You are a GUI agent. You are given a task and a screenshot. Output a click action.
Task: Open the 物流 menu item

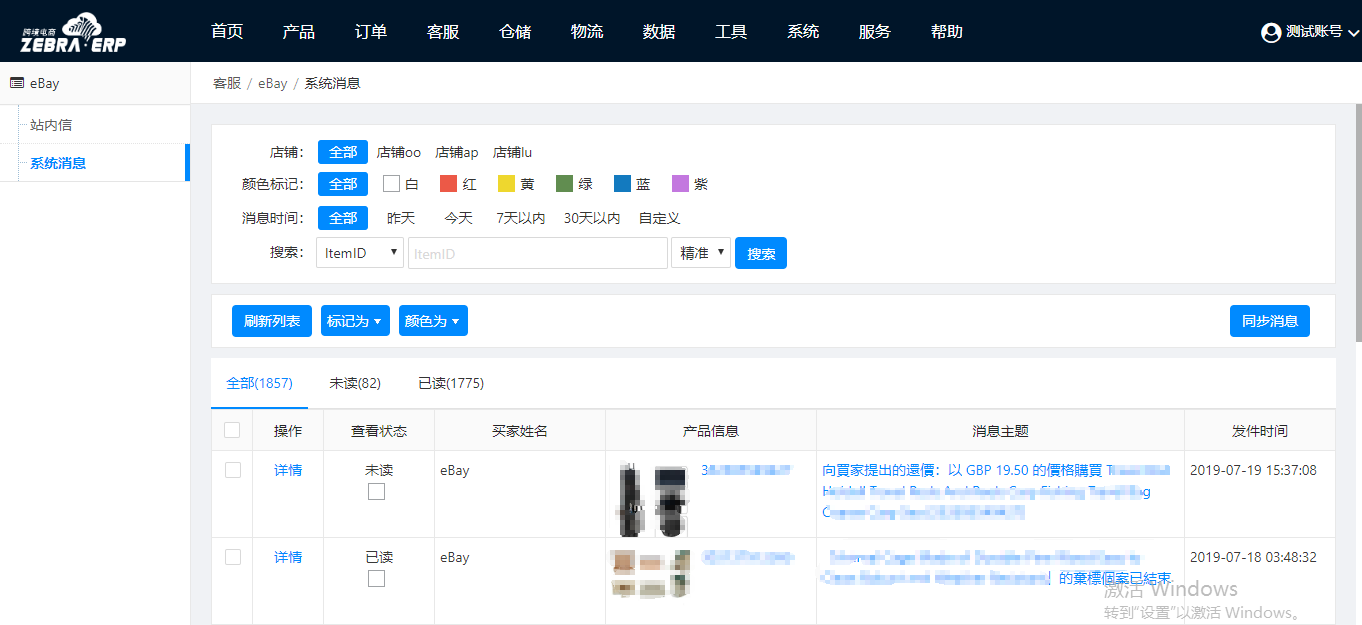[587, 31]
